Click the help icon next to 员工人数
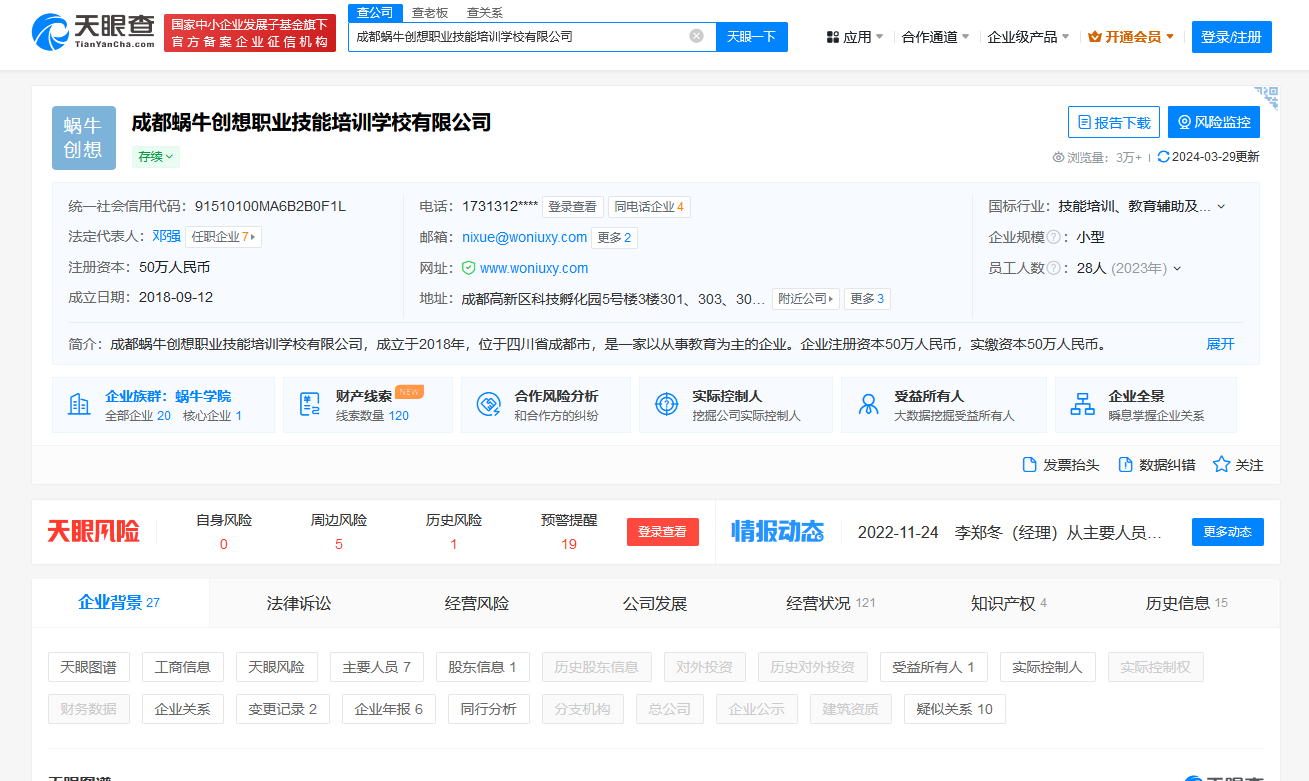 1053,268
